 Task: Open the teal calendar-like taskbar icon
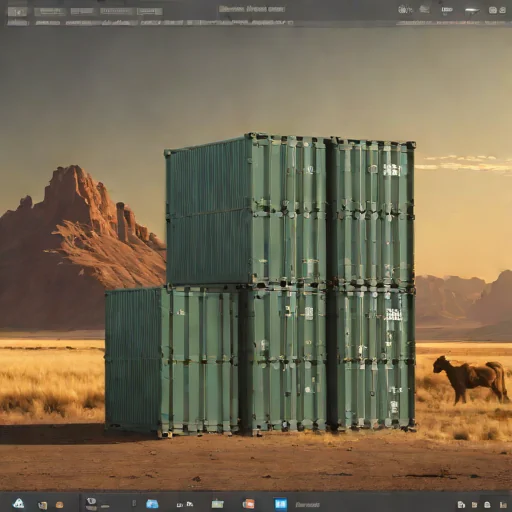coord(217,503)
